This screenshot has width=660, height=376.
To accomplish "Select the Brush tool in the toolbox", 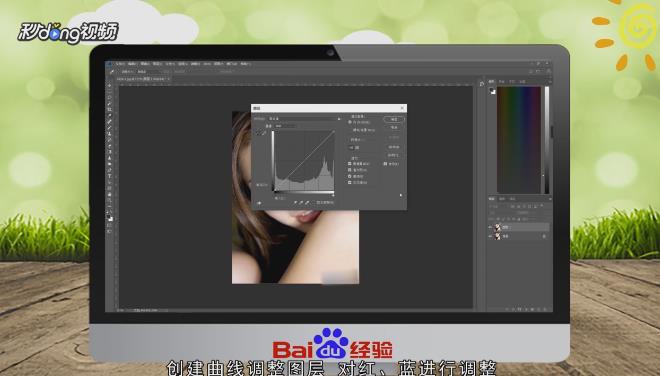I will click(x=109, y=127).
